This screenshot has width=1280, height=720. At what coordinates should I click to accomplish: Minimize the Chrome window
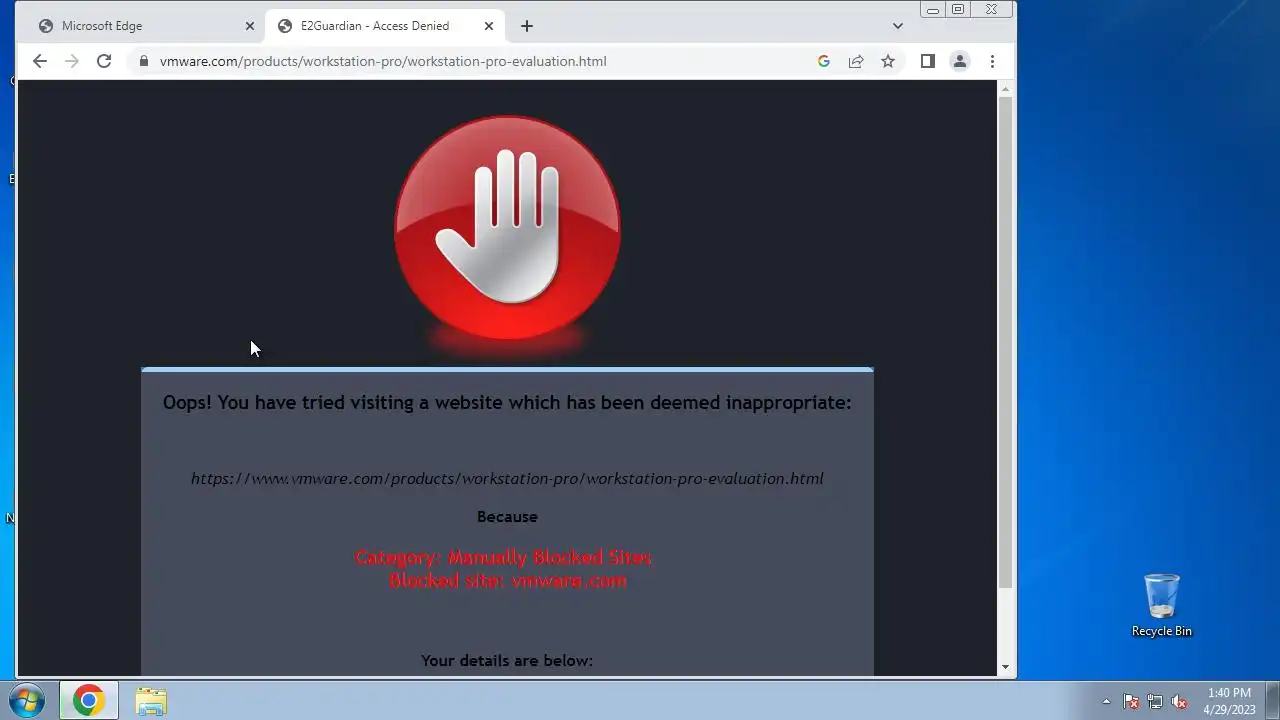click(933, 10)
